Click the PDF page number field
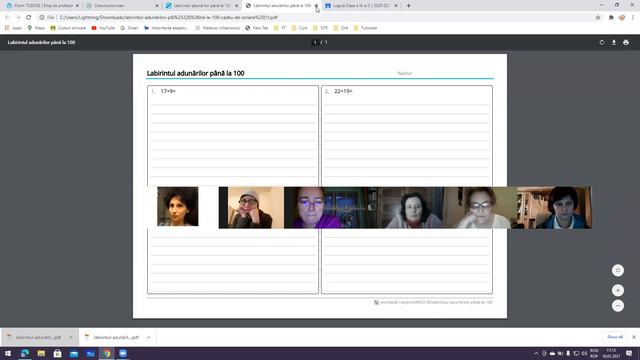640x360 pixels. click(x=315, y=42)
